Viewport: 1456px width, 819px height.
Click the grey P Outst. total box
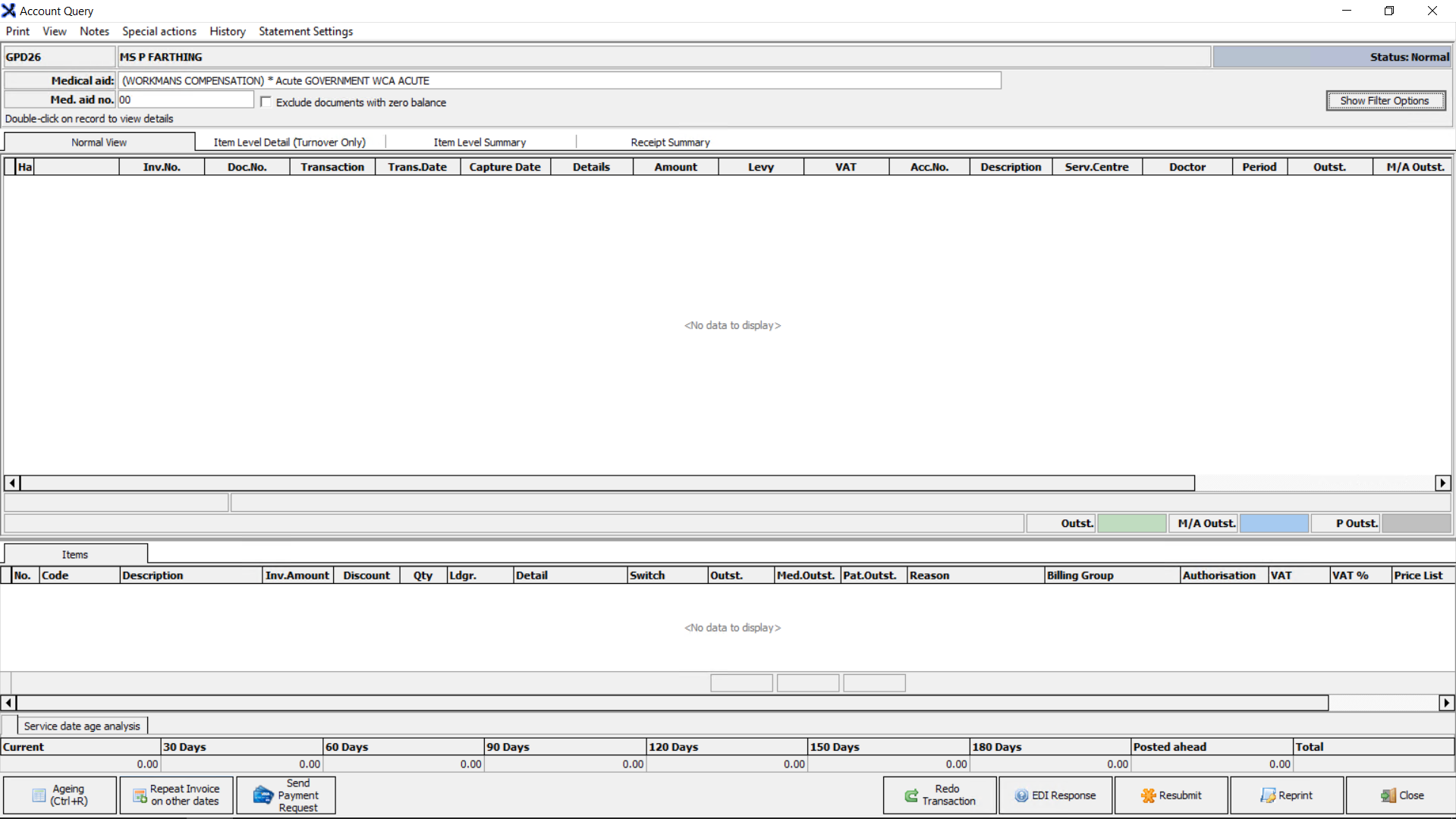click(x=1417, y=523)
